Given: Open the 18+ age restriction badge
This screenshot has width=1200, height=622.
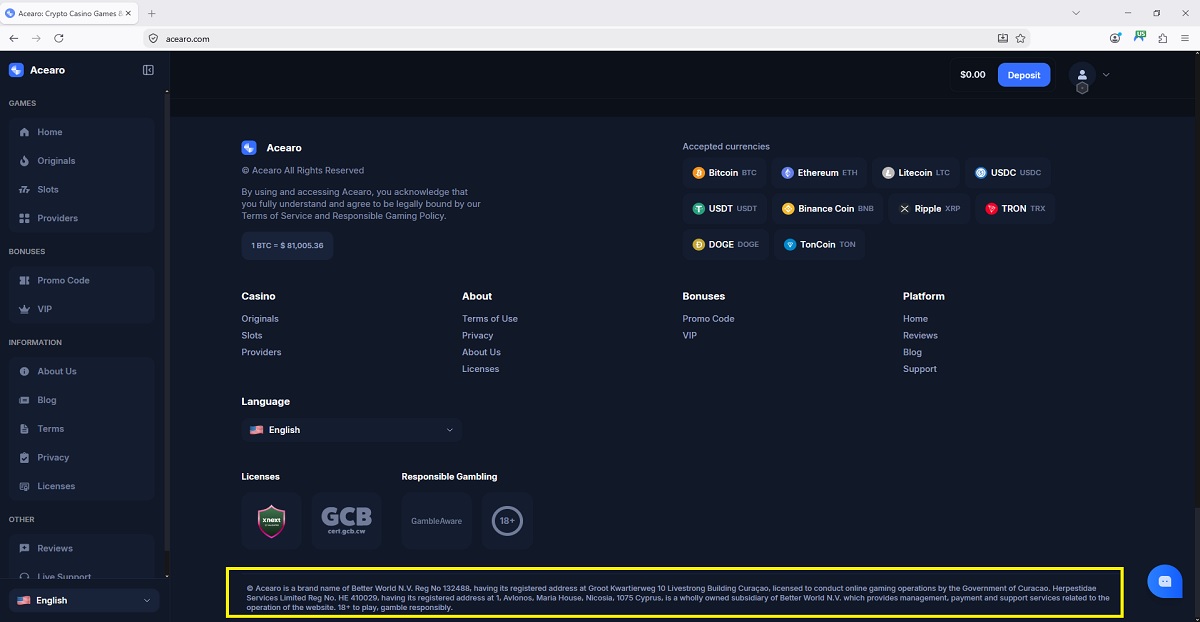Looking at the screenshot, I should (507, 520).
